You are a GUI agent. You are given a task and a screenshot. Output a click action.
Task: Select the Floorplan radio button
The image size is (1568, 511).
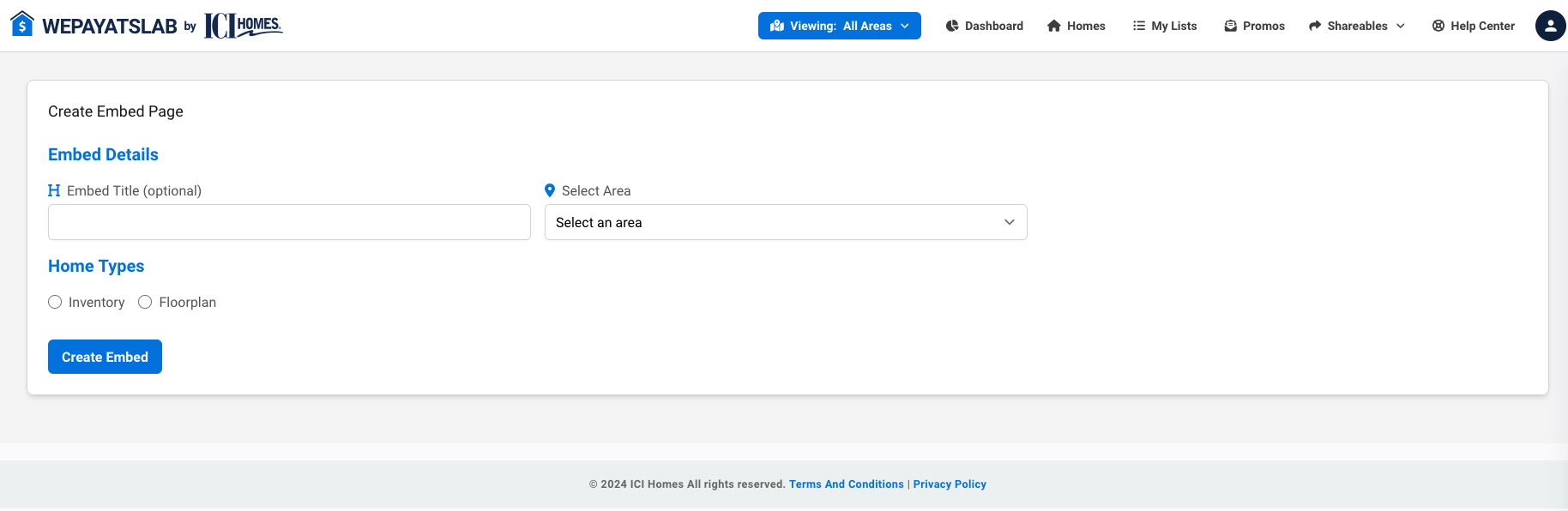click(145, 302)
